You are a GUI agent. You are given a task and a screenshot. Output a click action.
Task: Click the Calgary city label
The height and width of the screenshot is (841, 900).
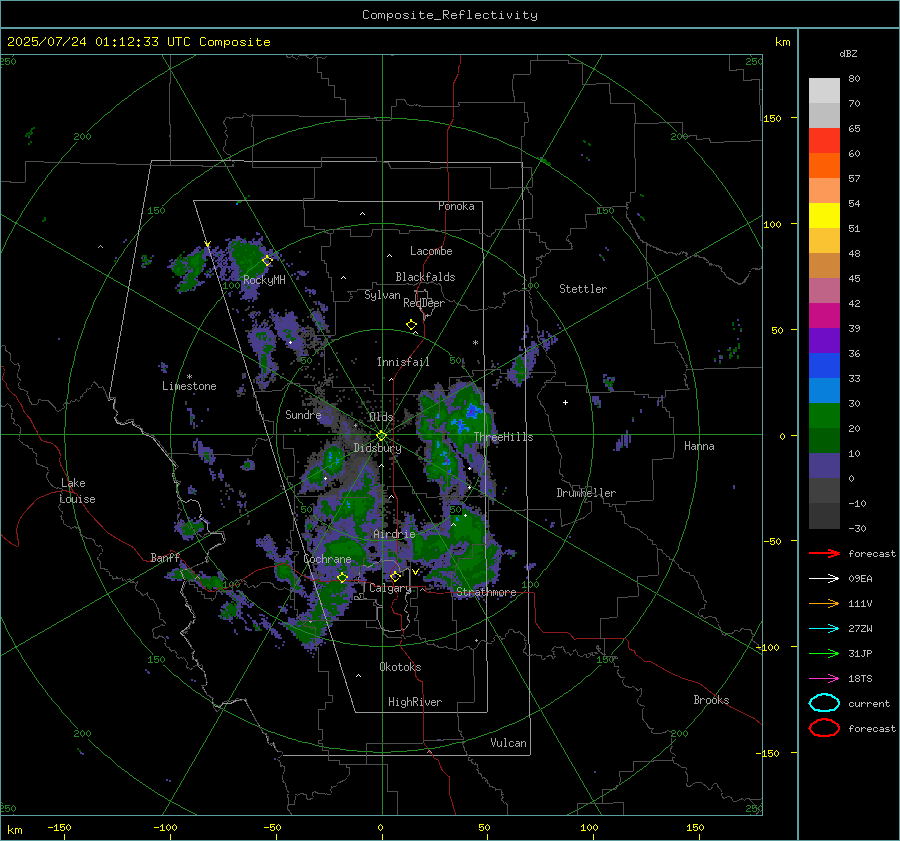click(x=390, y=588)
